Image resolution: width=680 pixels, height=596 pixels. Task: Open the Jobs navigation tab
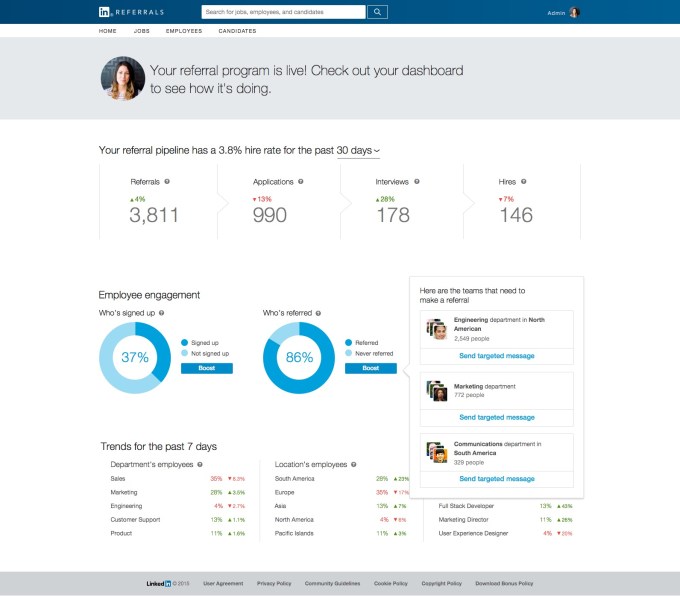pos(142,31)
